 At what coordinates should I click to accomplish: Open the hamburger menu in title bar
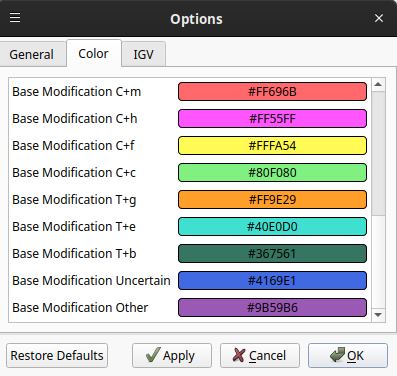[15, 18]
